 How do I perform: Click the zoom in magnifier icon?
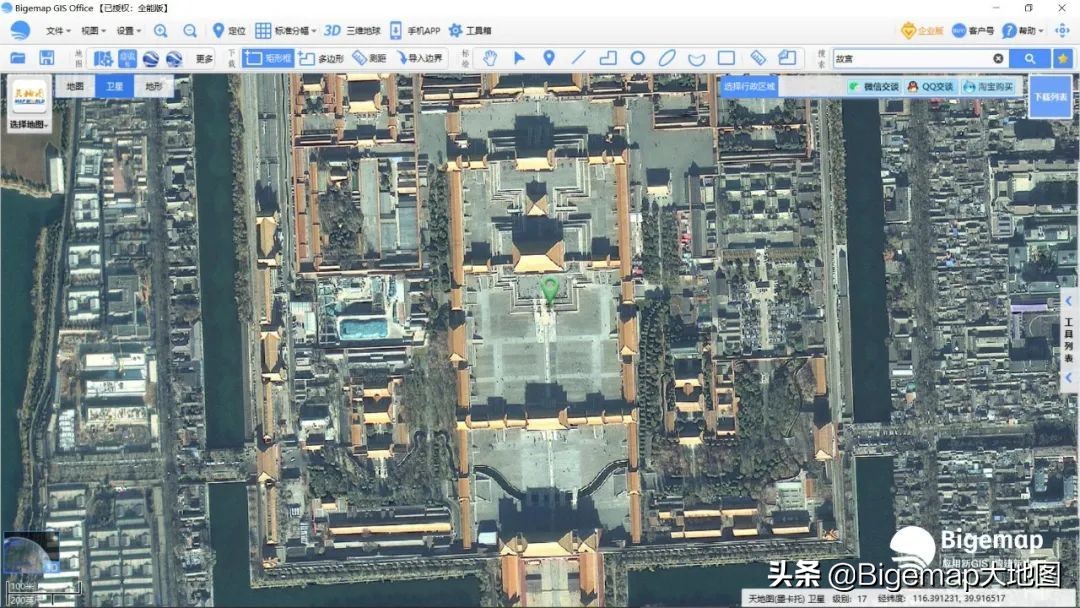click(x=160, y=31)
